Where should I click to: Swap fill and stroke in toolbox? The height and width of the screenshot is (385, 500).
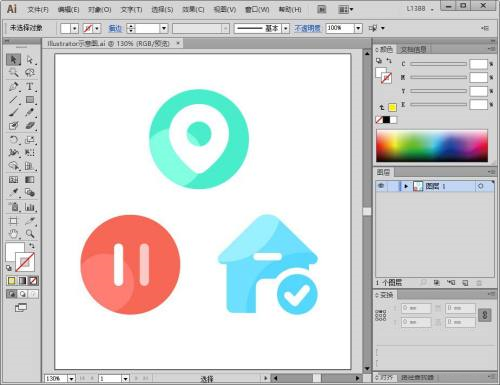coord(32,246)
